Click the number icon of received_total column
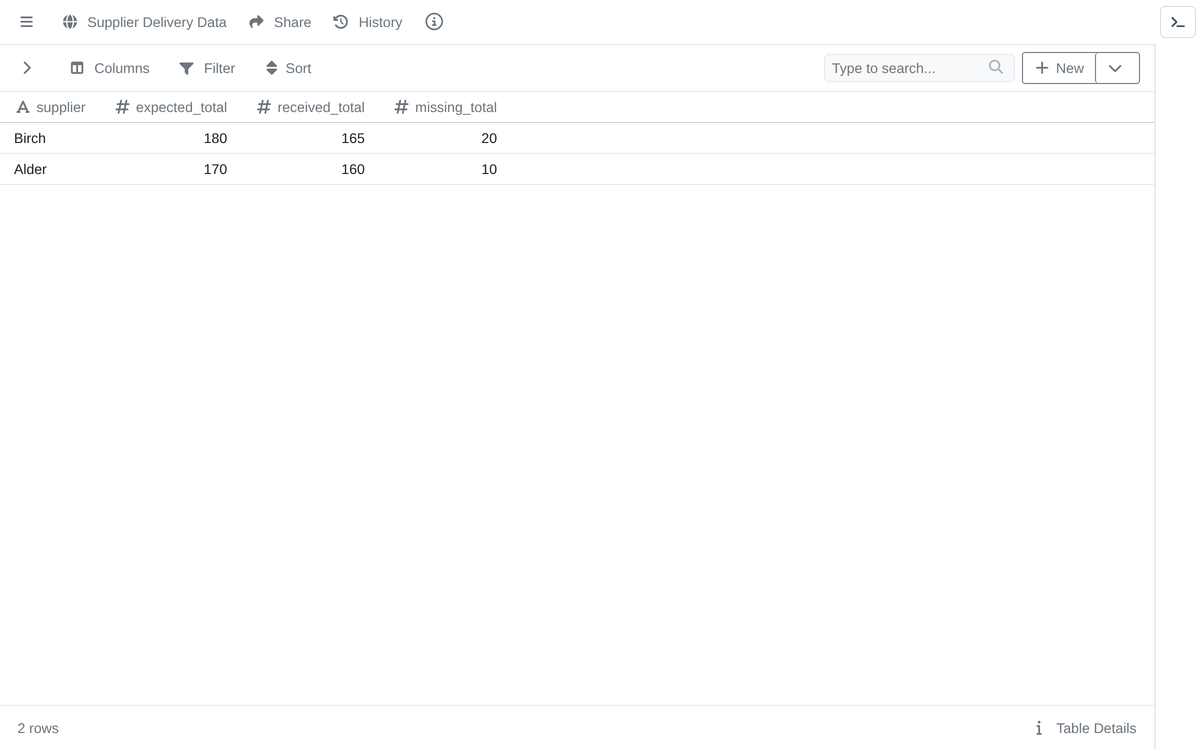This screenshot has height=750, width=1200. click(x=264, y=107)
